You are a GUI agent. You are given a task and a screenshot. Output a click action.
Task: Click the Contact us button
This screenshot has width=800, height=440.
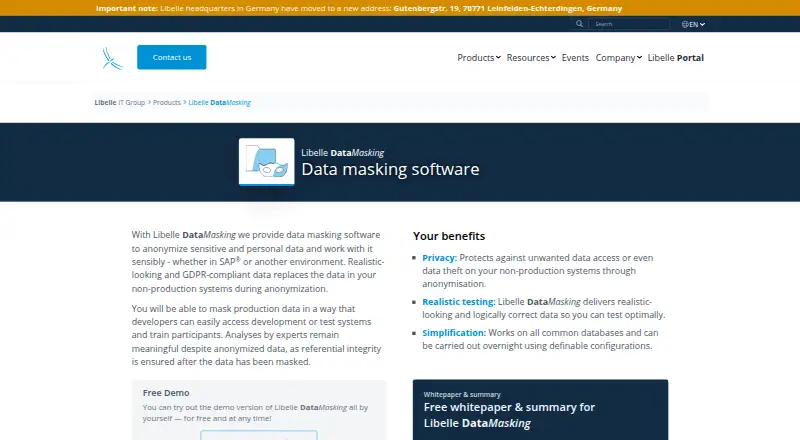pyautogui.click(x=171, y=57)
